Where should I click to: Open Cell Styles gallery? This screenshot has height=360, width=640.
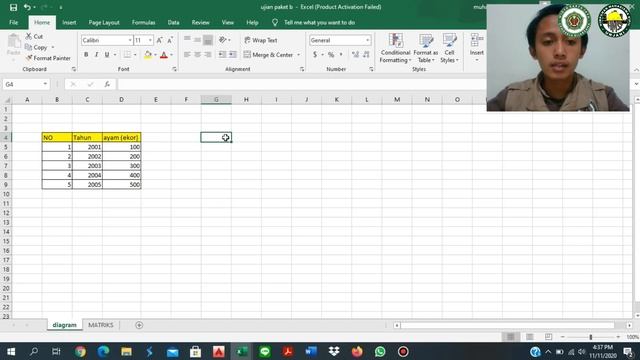[449, 48]
